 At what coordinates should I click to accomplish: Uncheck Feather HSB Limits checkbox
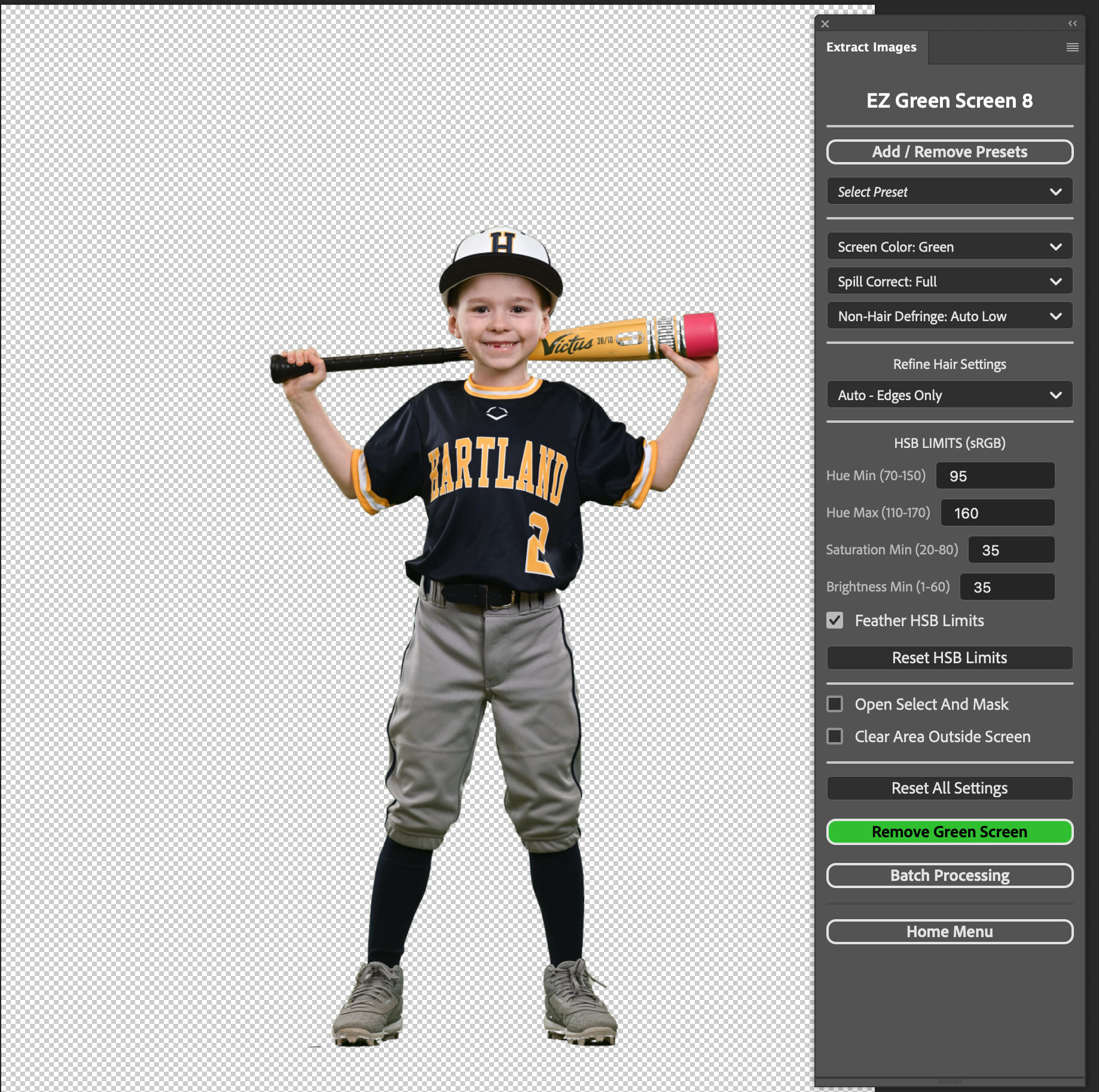tap(835, 621)
